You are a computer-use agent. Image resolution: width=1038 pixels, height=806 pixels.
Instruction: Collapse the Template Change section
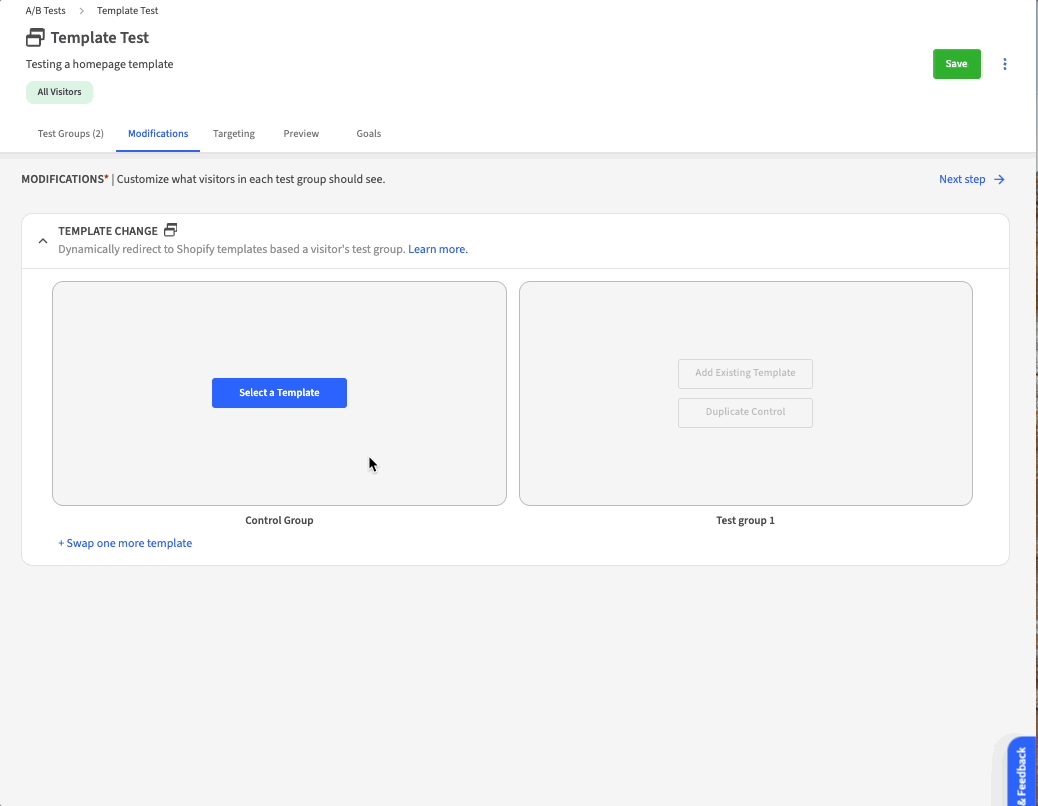(x=43, y=241)
